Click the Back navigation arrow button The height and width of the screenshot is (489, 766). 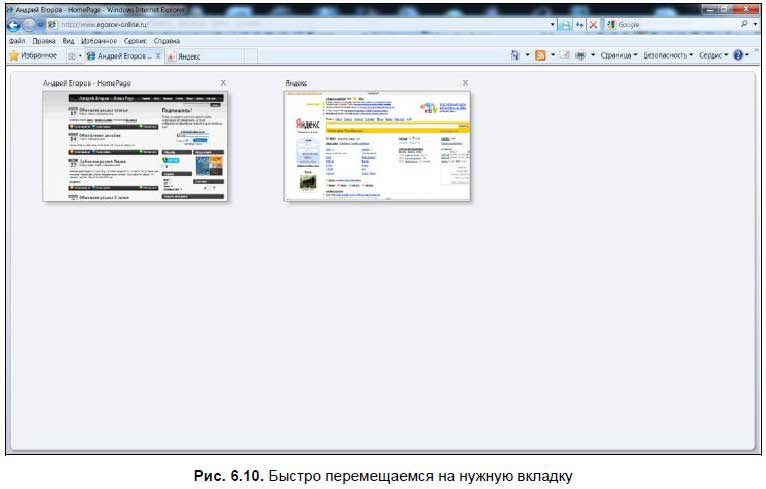point(13,24)
